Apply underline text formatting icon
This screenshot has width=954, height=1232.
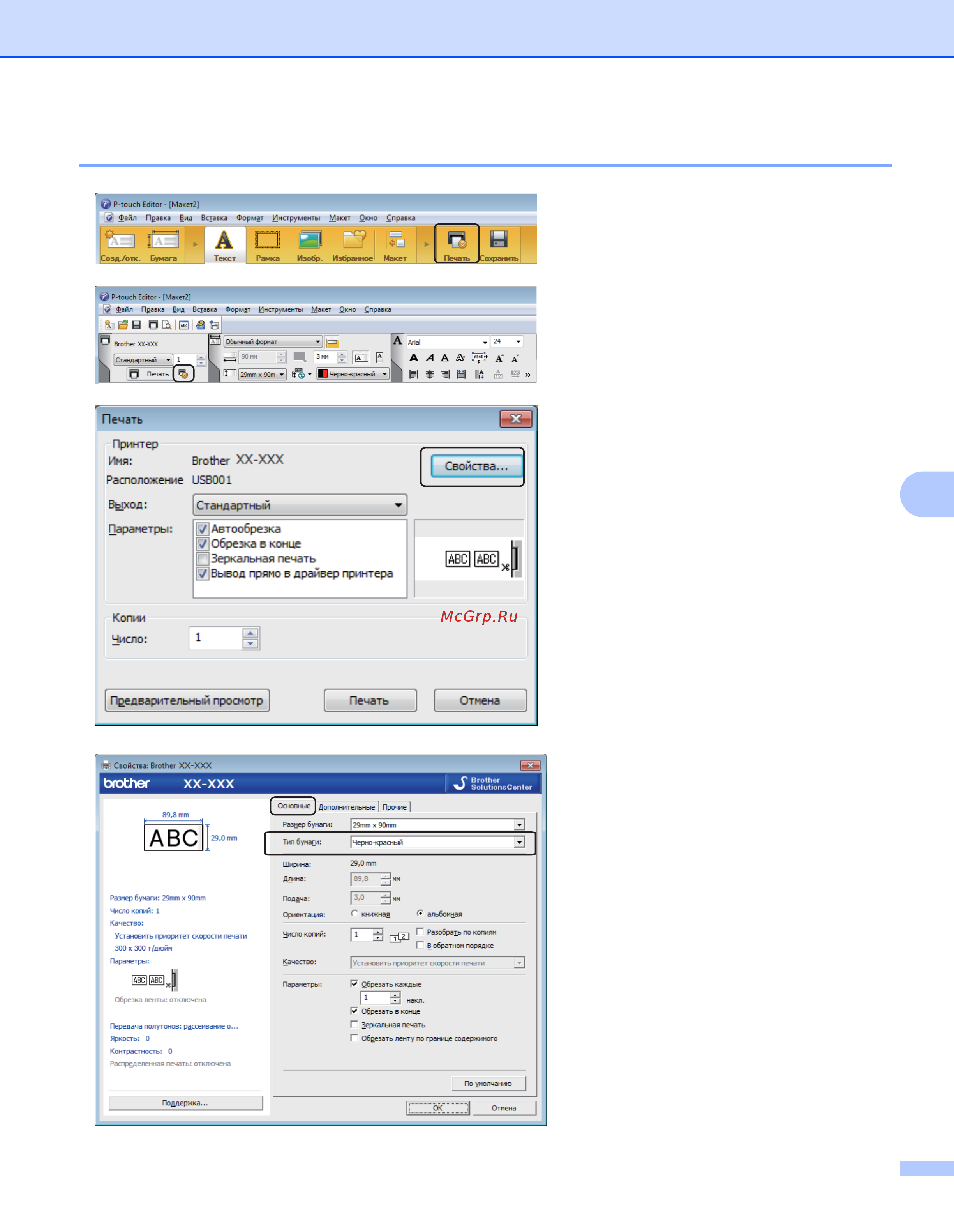[445, 358]
